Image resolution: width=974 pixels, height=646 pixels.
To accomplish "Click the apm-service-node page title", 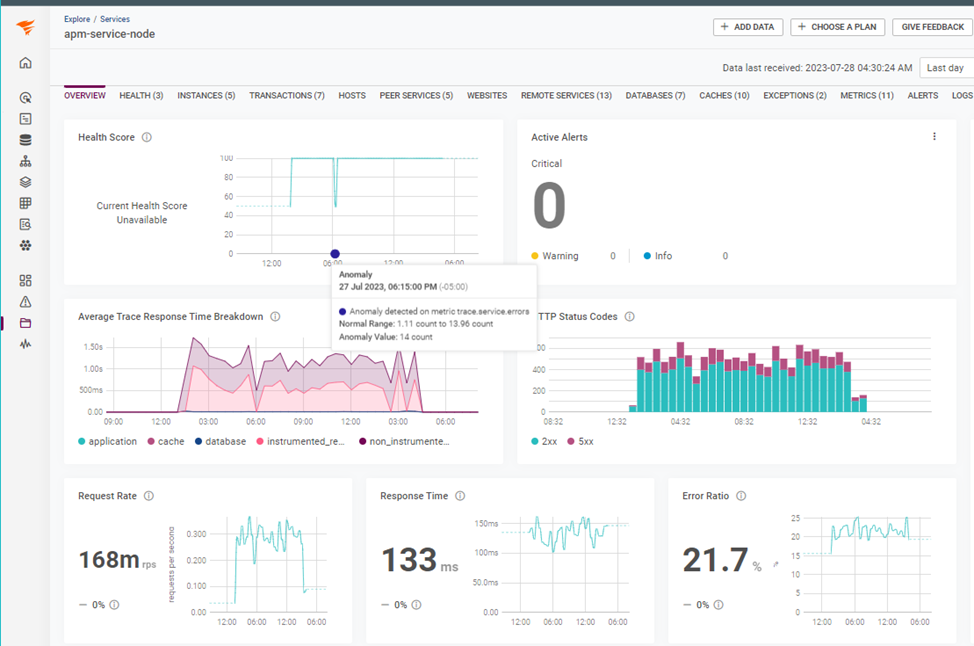I will pyautogui.click(x=109, y=34).
